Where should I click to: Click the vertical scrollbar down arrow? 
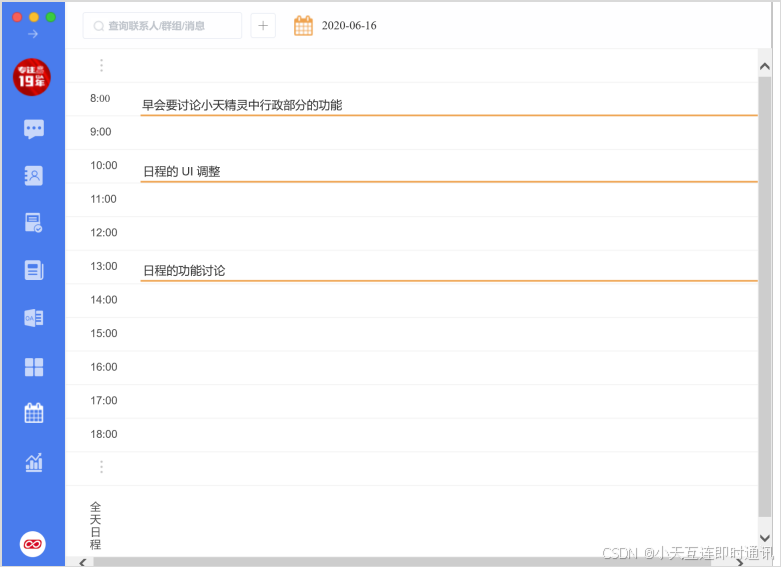[765, 538]
